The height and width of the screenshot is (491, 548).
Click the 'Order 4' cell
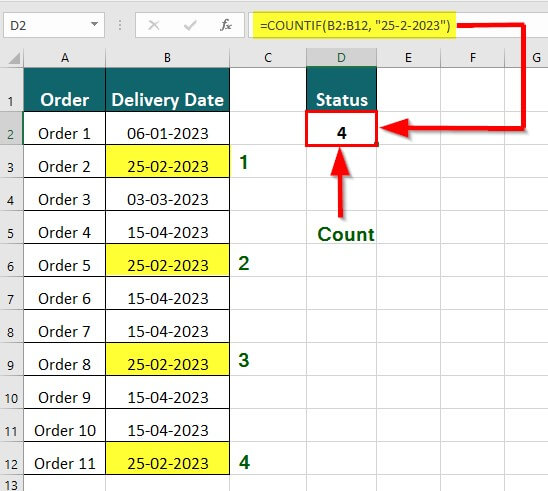[x=64, y=227]
